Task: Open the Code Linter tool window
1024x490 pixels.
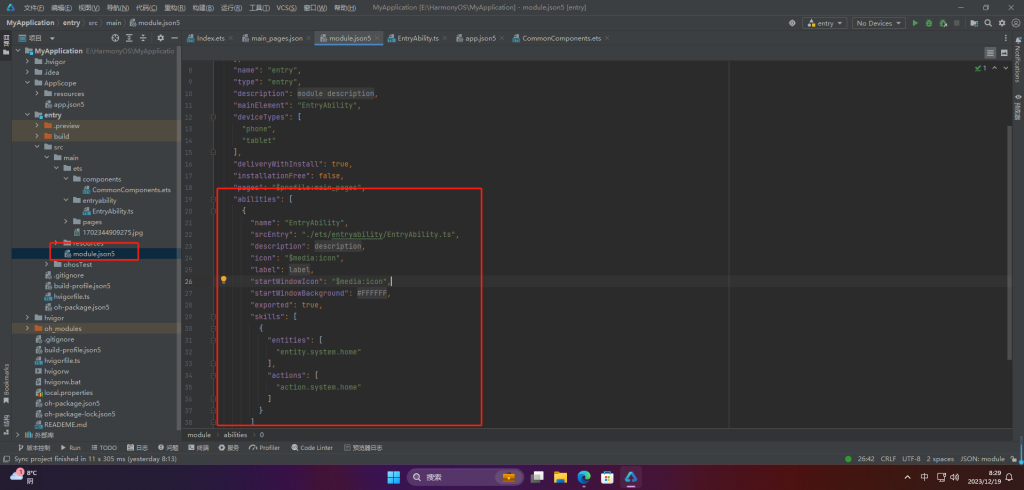Action: (313, 447)
